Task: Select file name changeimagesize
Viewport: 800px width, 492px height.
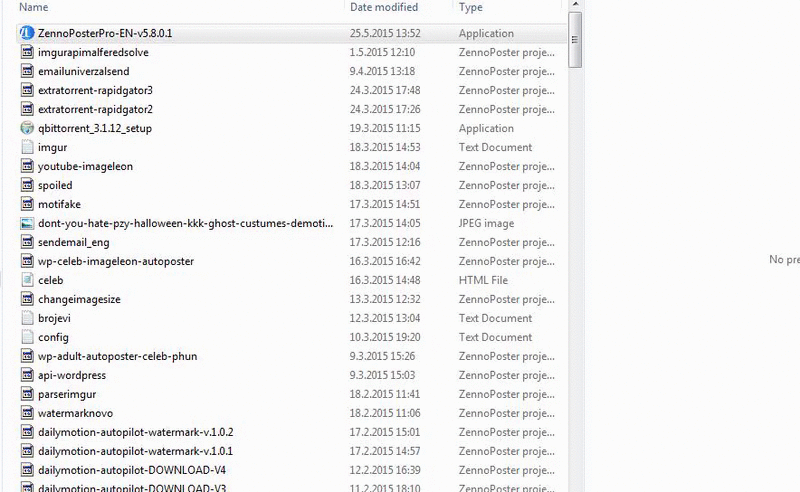Action: click(79, 299)
